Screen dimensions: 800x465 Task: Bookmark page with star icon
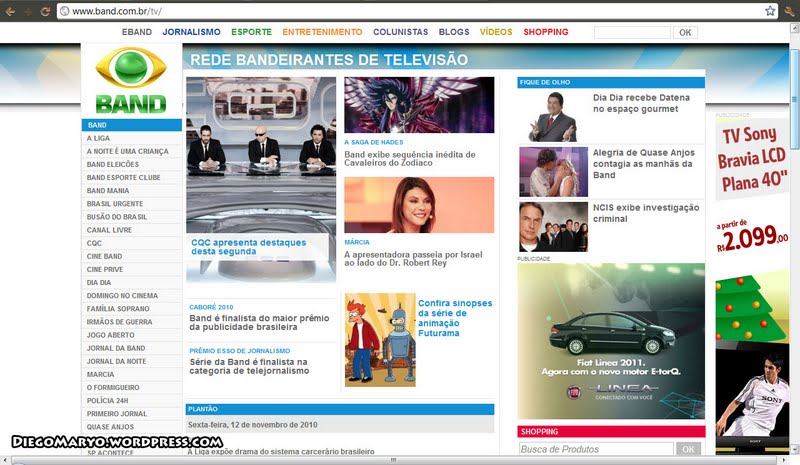point(770,11)
